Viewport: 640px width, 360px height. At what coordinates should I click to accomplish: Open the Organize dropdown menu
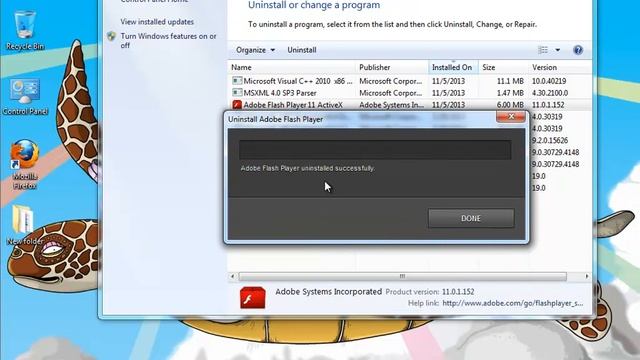(x=255, y=50)
